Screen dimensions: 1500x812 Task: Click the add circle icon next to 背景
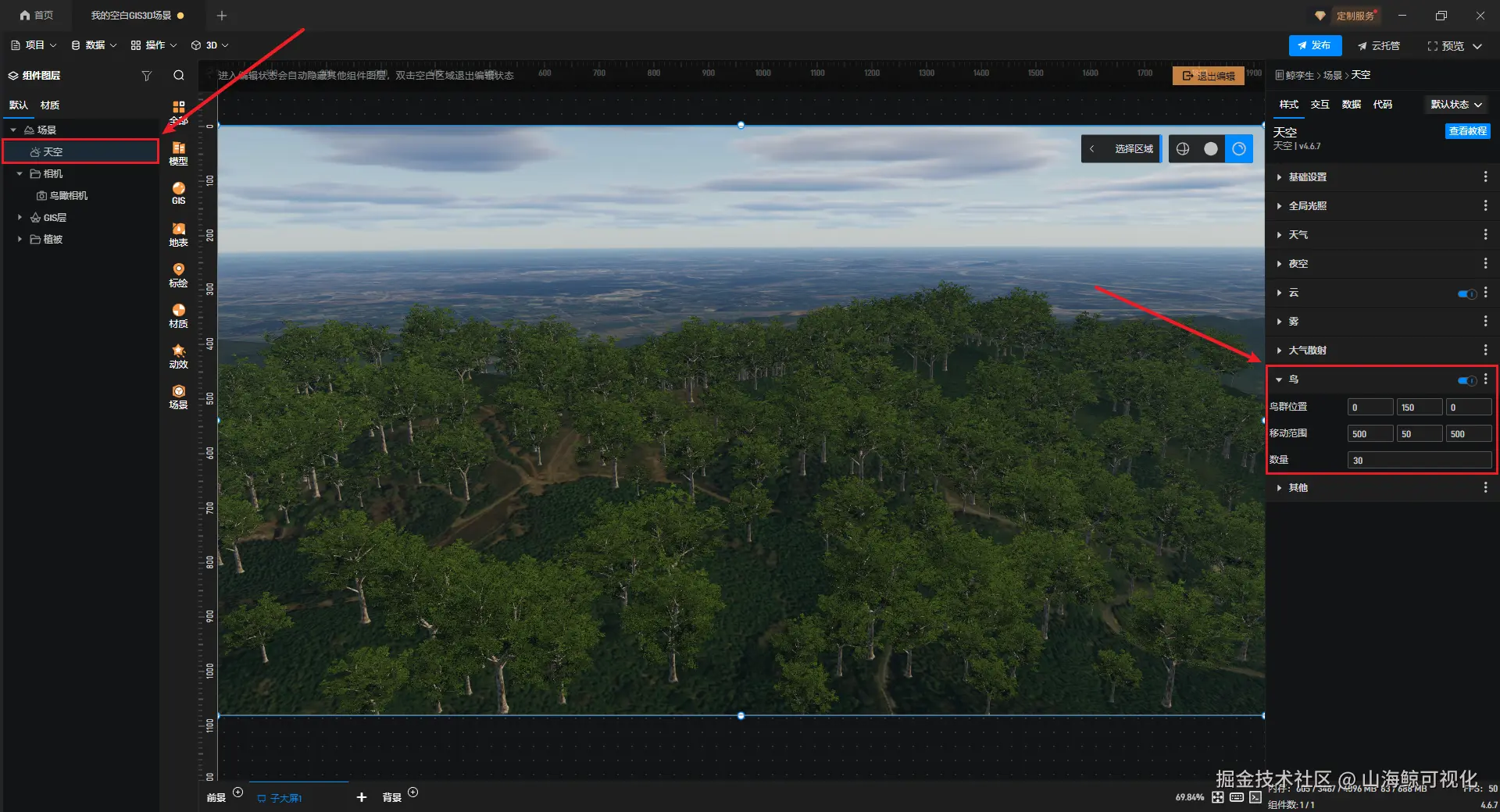pyautogui.click(x=413, y=792)
